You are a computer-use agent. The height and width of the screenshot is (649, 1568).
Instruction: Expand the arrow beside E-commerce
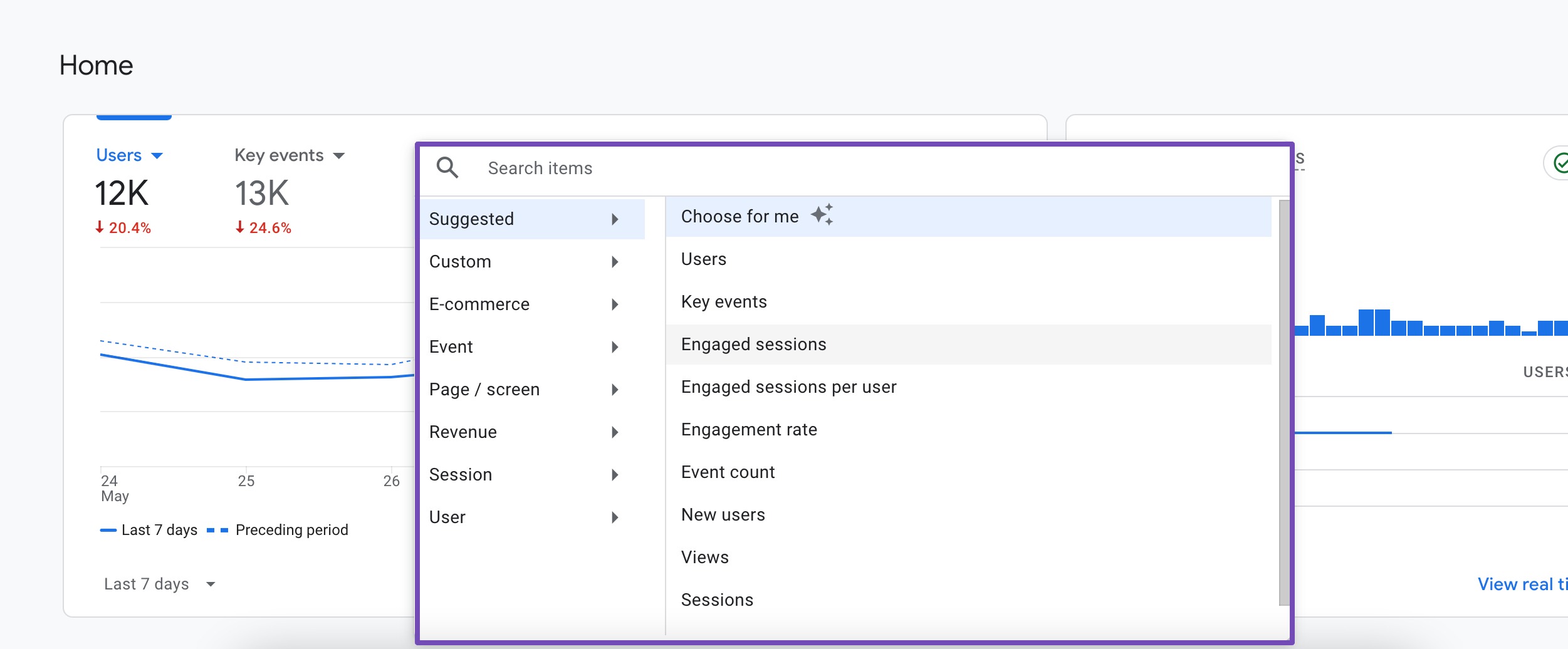pos(615,304)
